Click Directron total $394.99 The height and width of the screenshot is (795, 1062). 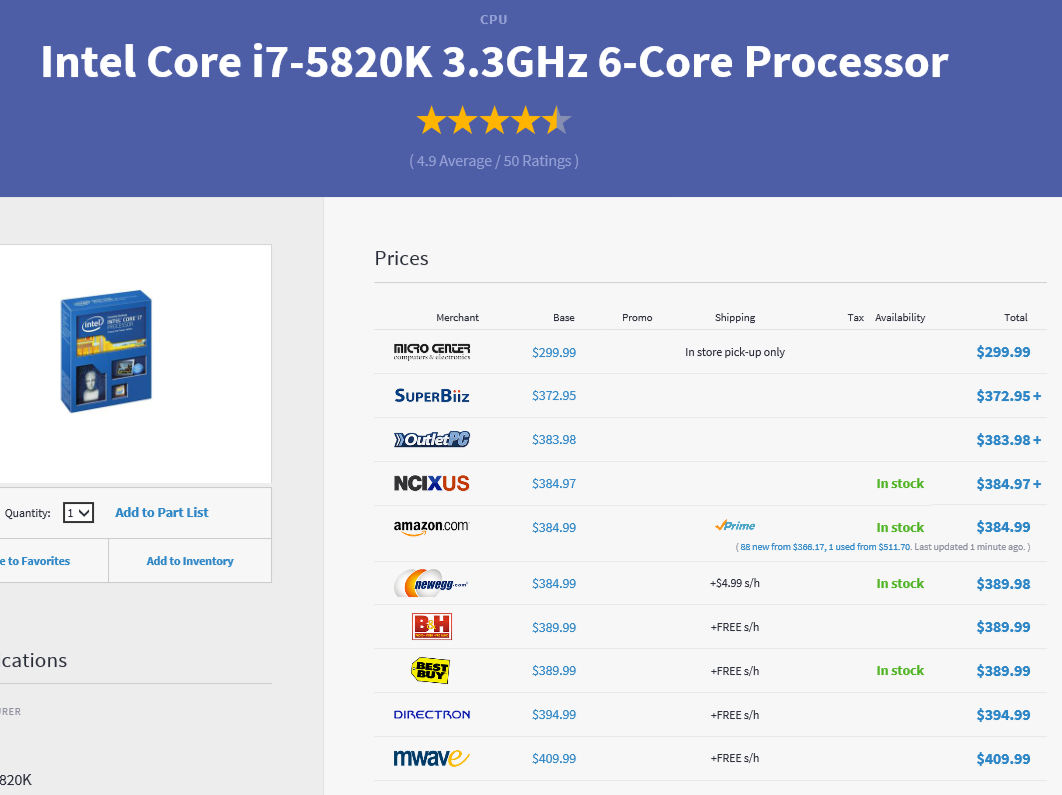click(x=1003, y=715)
